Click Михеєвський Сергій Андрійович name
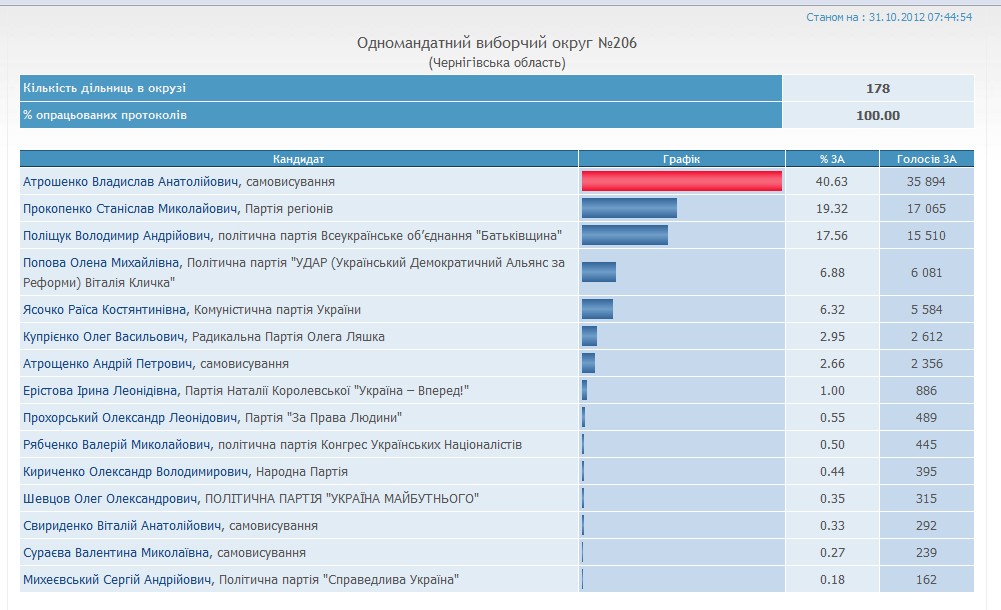The image size is (1001, 610). (x=117, y=580)
